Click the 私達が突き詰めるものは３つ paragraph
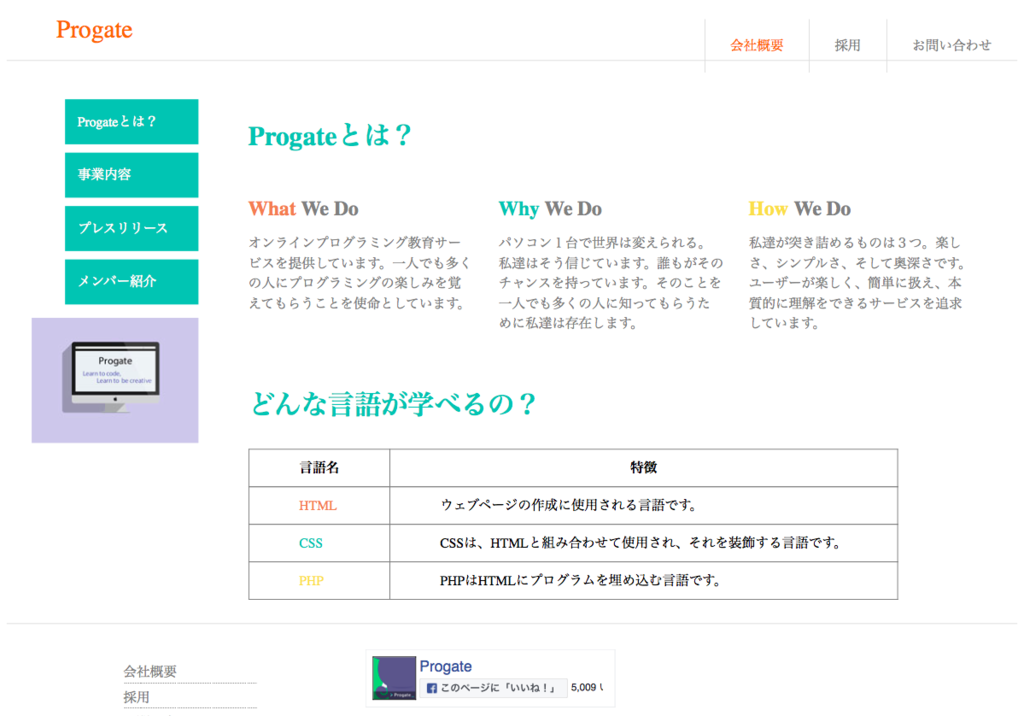The height and width of the screenshot is (716, 1024). [x=857, y=282]
